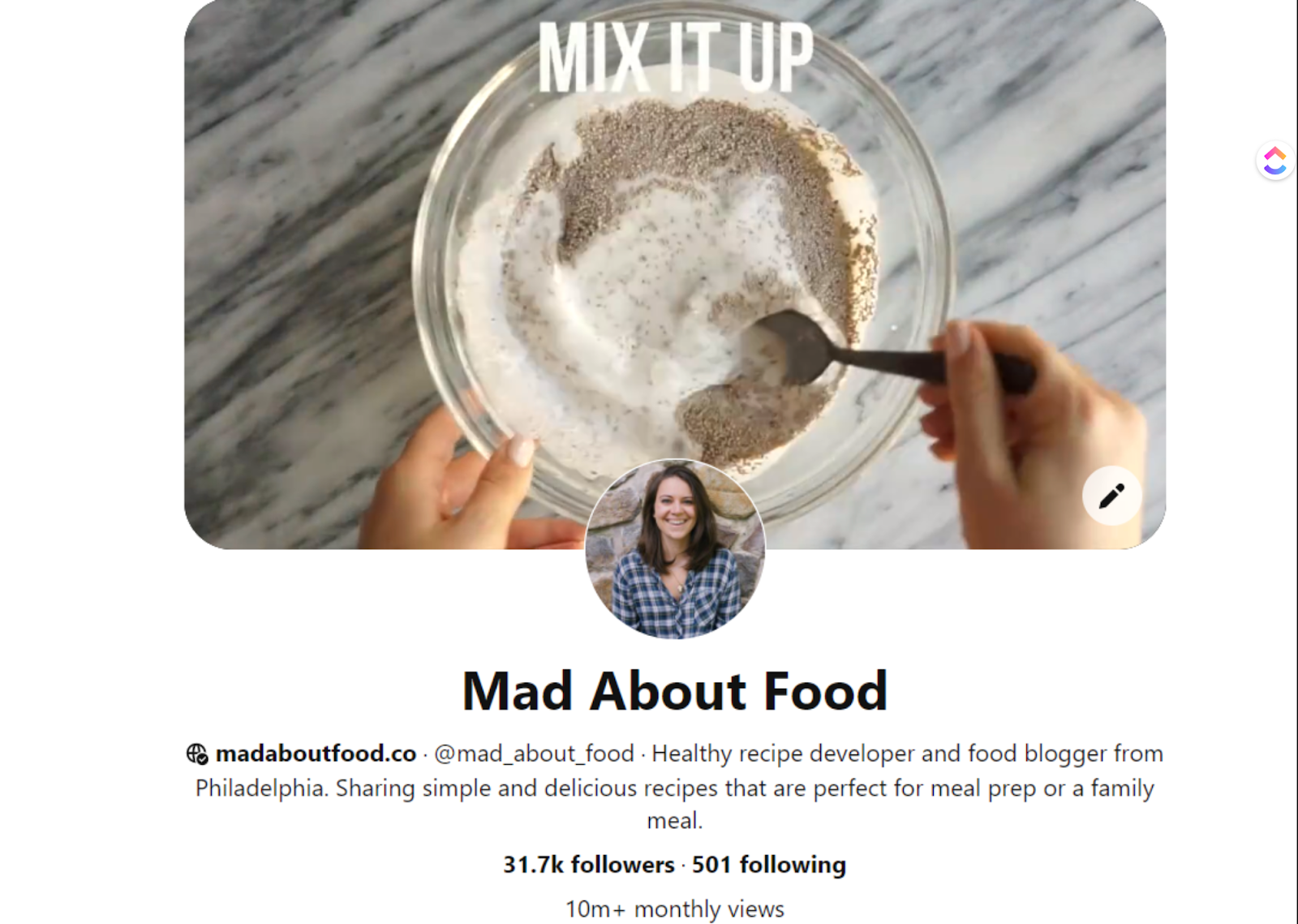This screenshot has height=924, width=1298.
Task: Click the @mad_about_food username
Action: pos(534,754)
